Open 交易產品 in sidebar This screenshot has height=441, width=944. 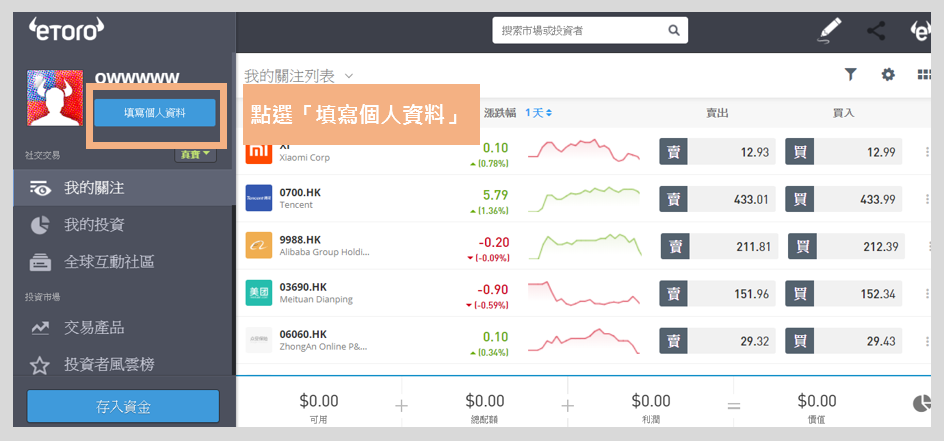[123, 328]
